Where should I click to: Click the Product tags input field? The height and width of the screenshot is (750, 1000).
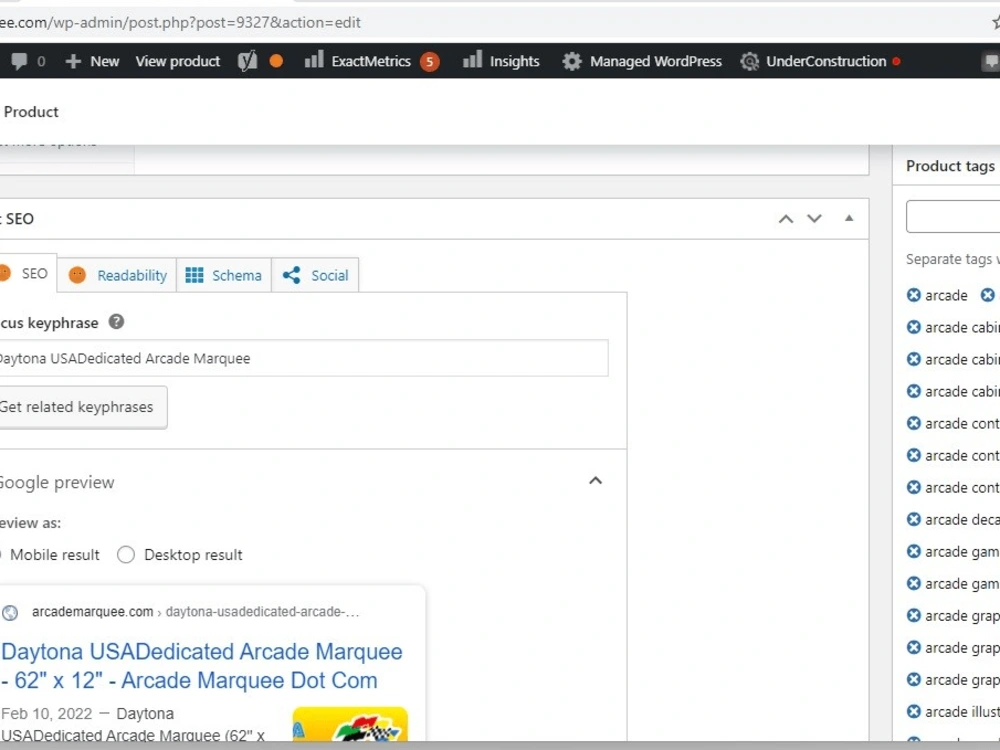pyautogui.click(x=953, y=216)
